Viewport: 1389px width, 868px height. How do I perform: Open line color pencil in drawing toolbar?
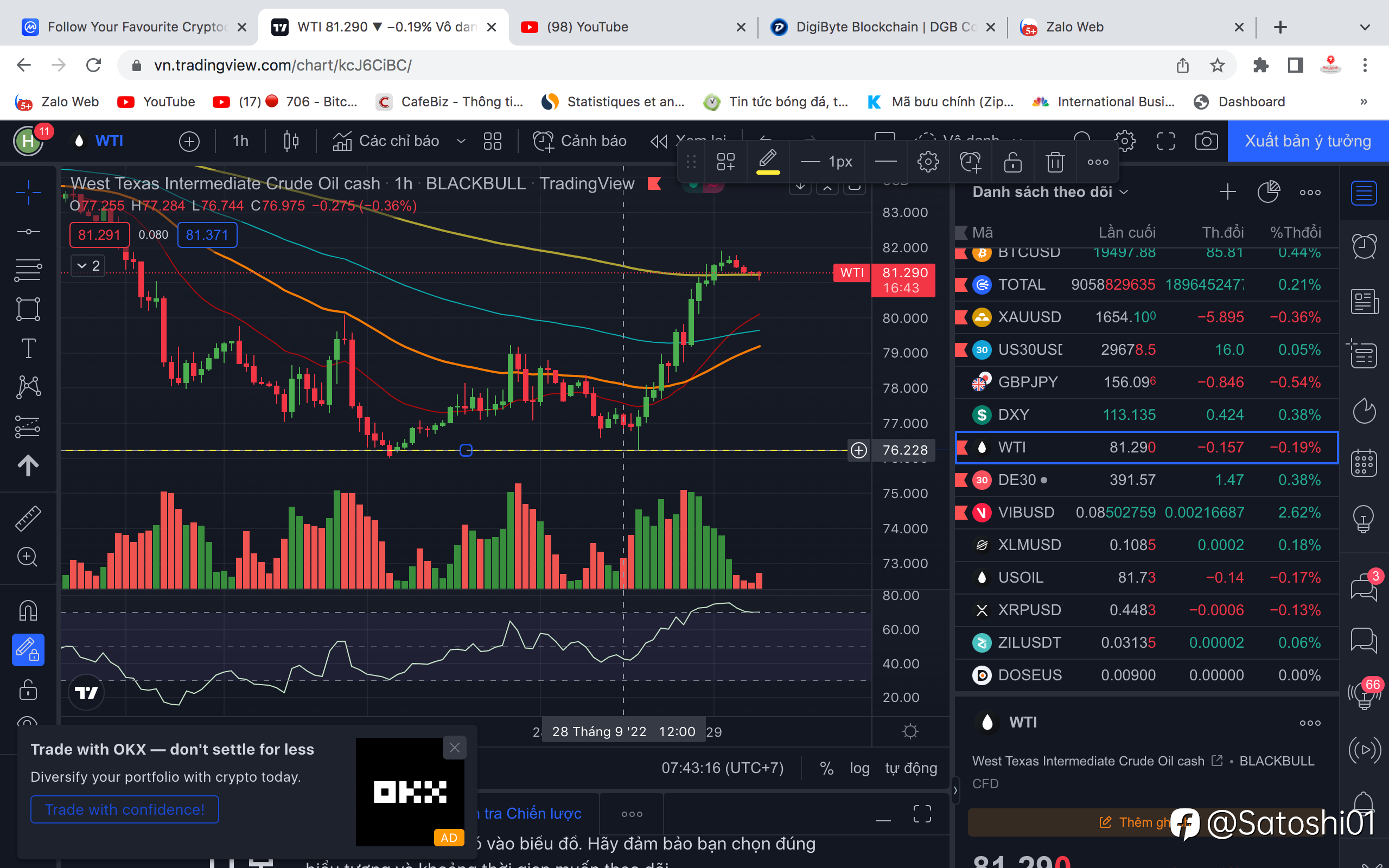point(768,162)
